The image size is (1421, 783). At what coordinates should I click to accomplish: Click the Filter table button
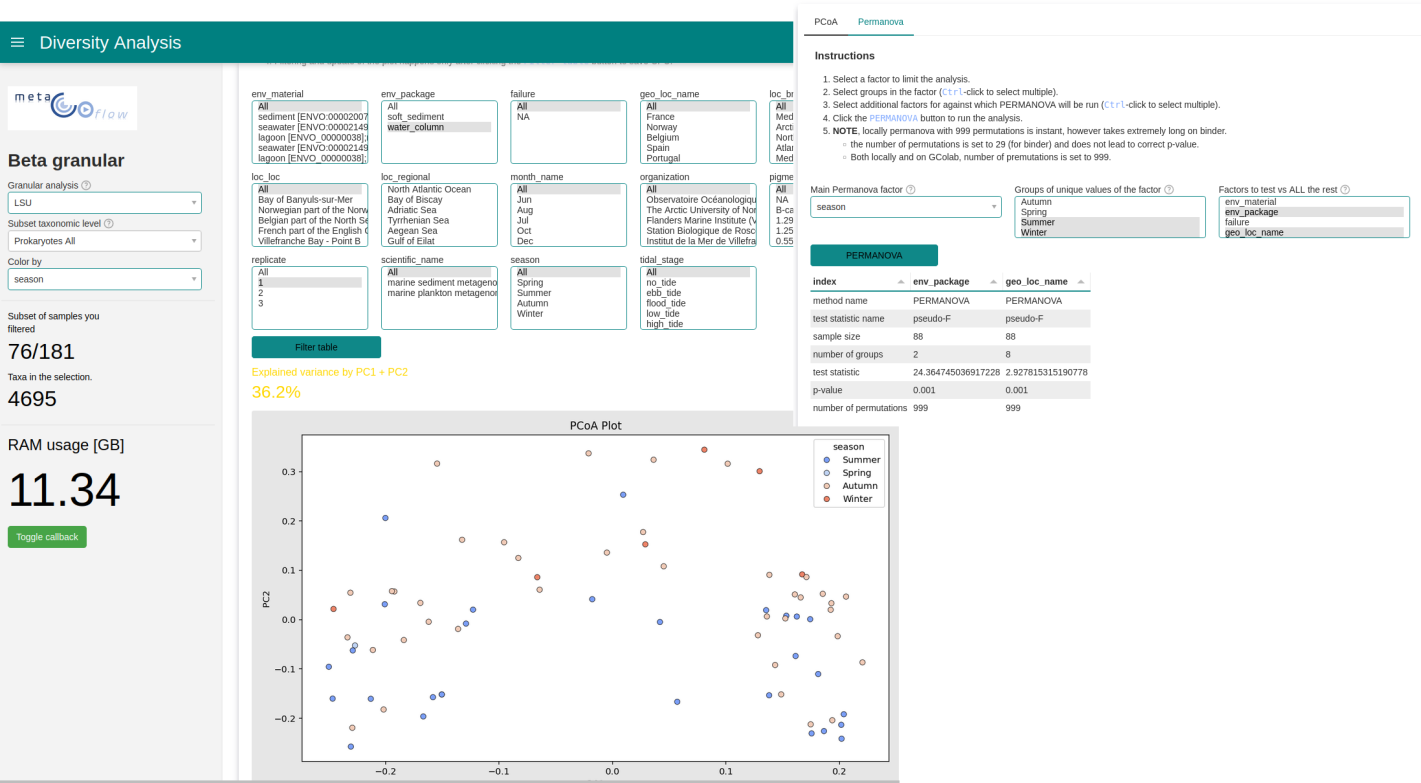316,347
